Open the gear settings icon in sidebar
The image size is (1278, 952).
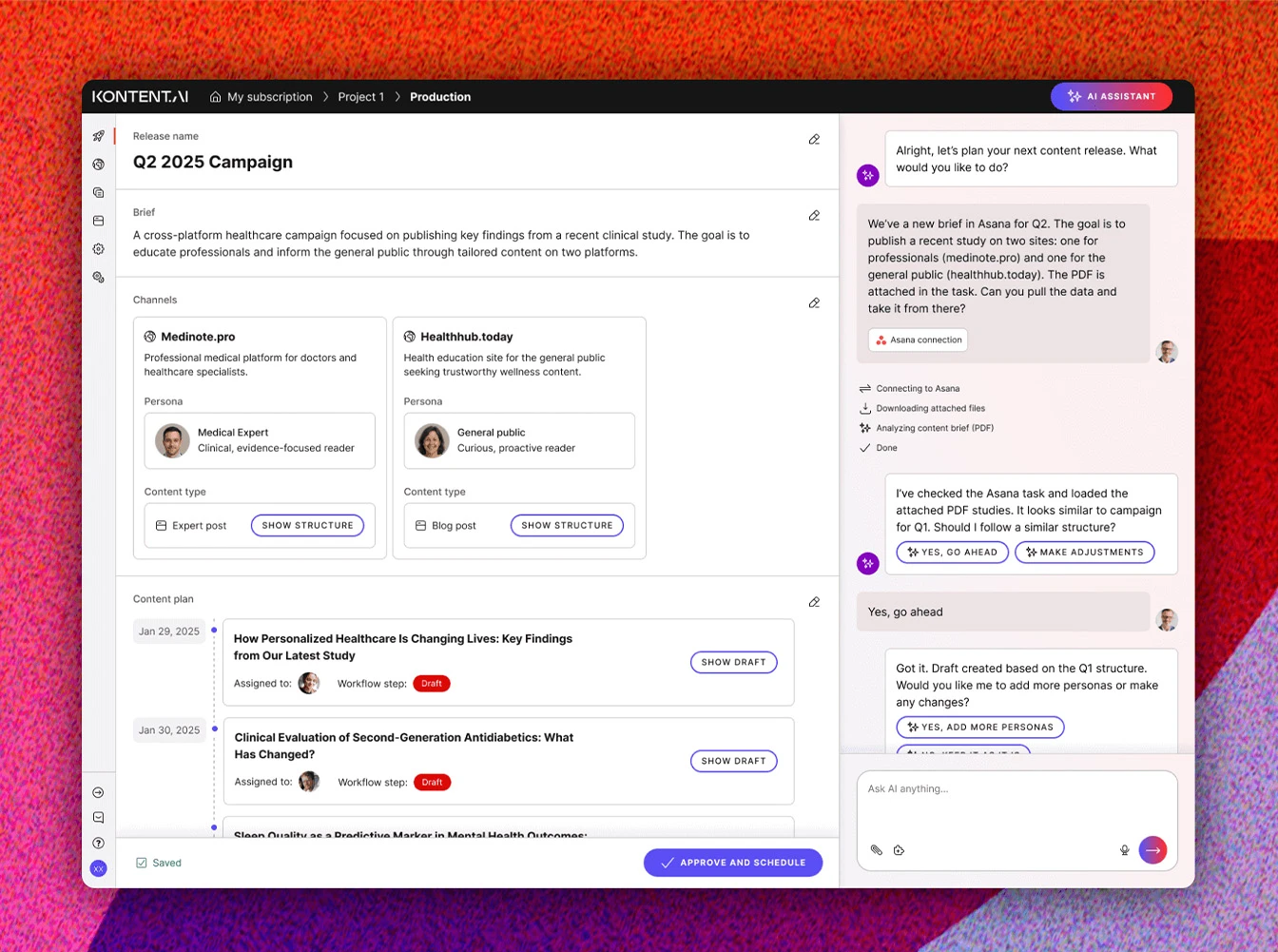(x=98, y=249)
